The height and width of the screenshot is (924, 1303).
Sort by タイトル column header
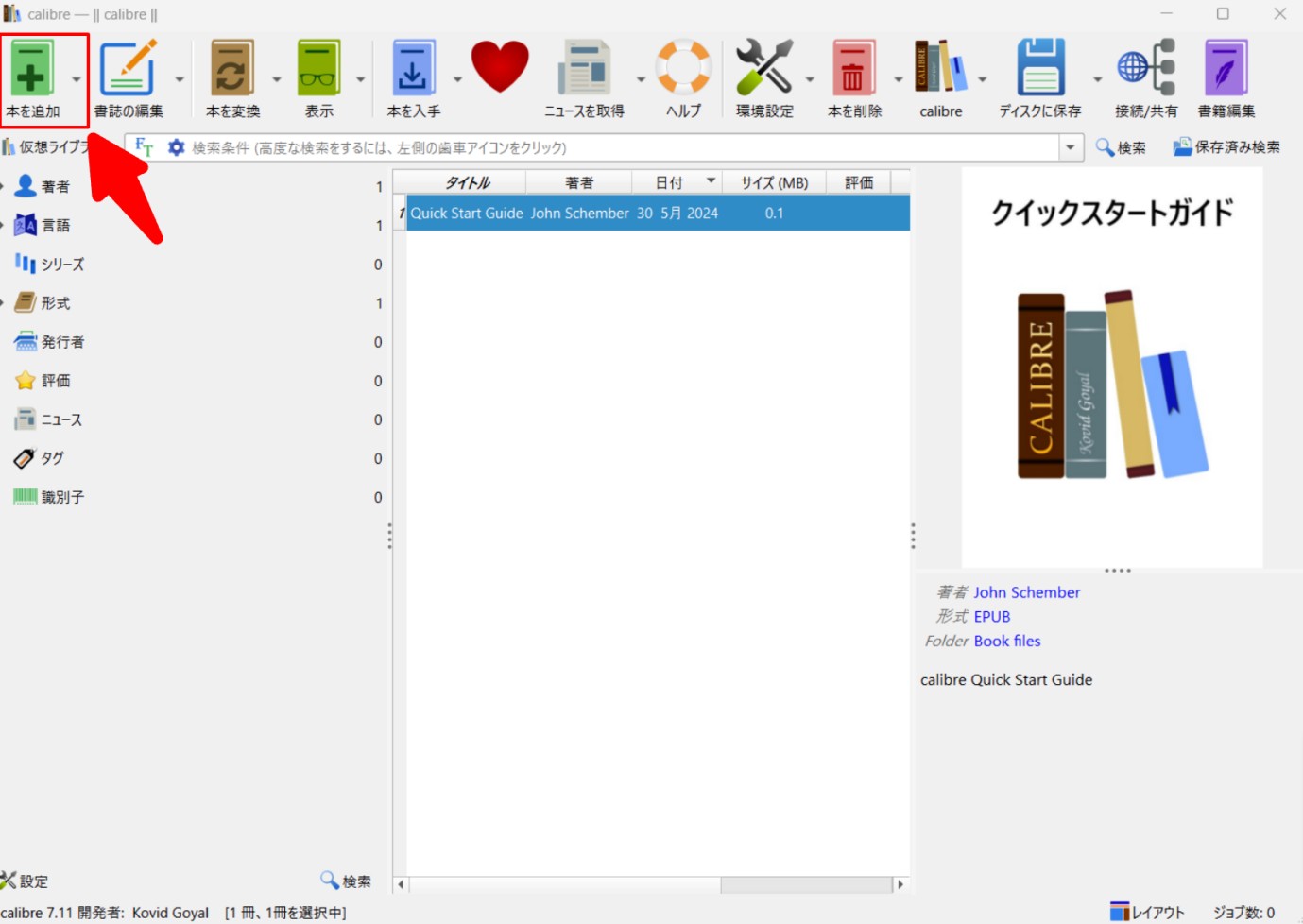[467, 182]
